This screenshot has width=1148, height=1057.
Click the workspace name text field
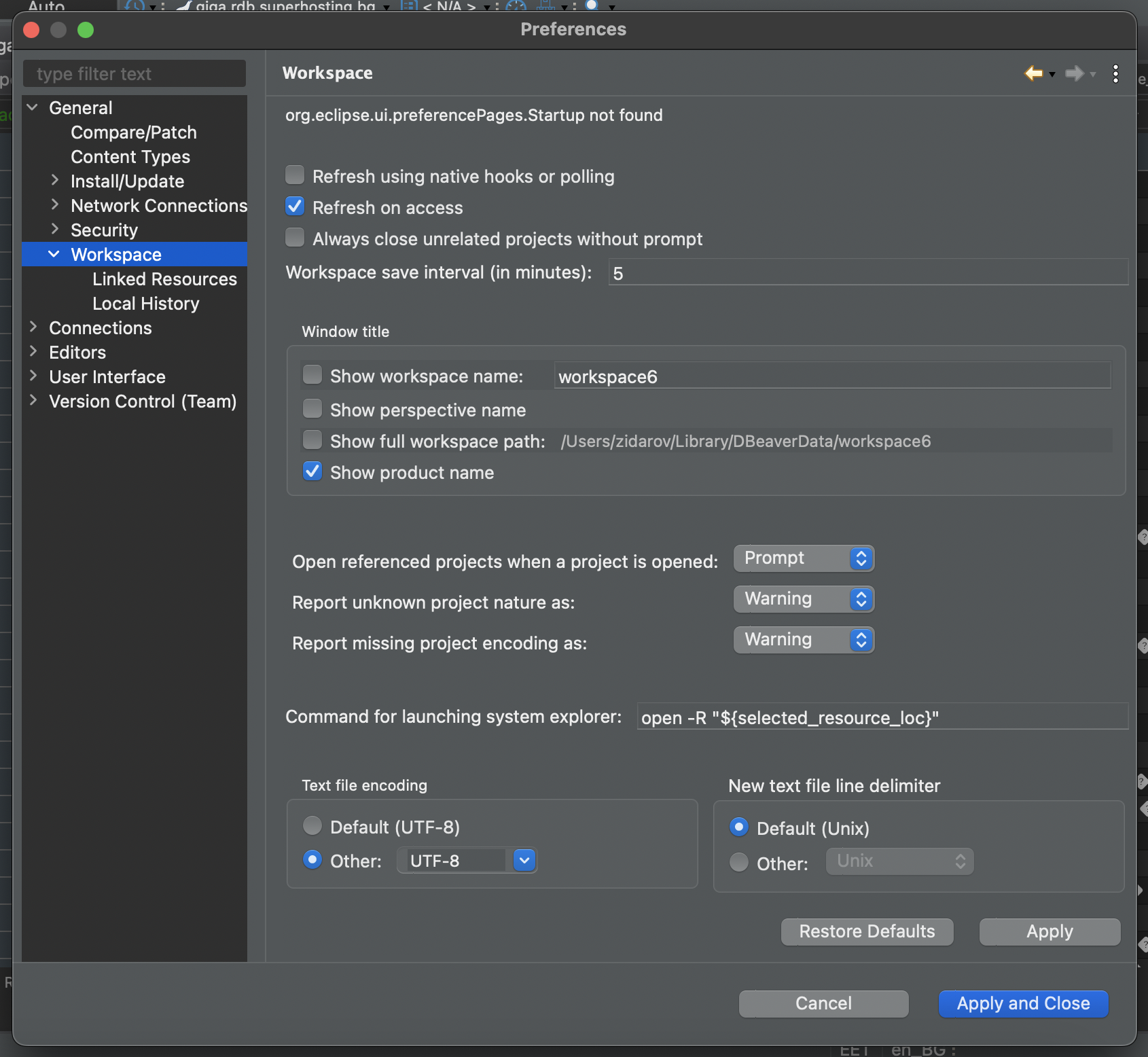[833, 376]
